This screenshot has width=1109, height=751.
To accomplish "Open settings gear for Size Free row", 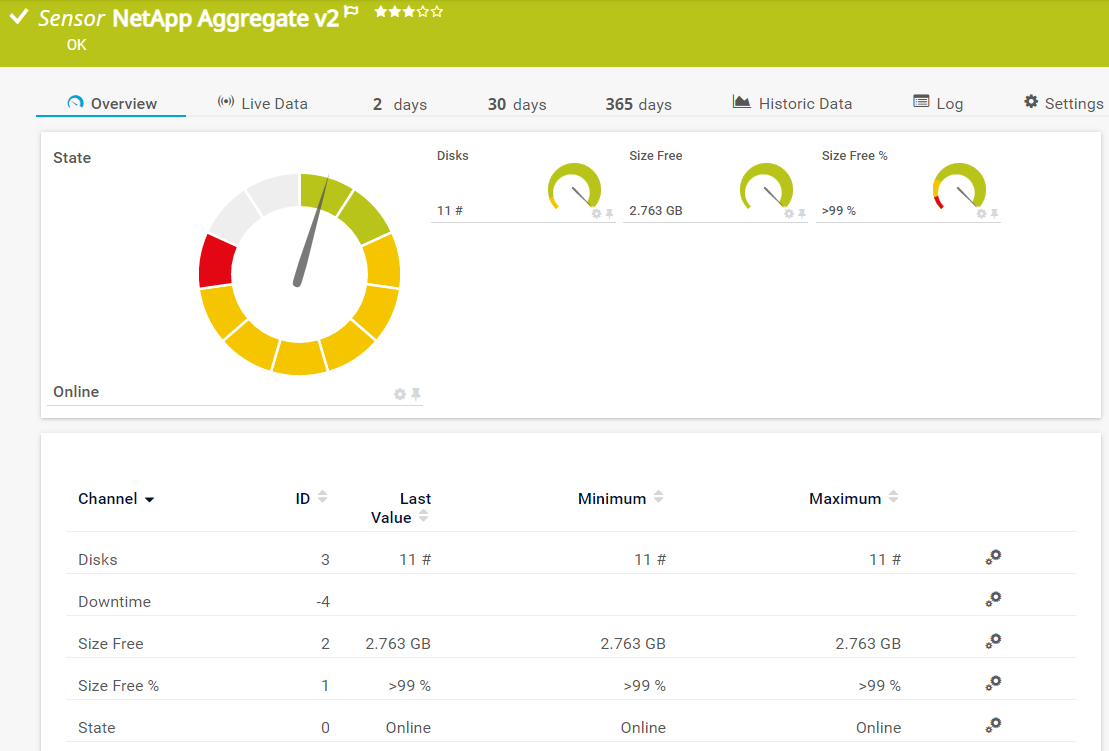I will [992, 642].
